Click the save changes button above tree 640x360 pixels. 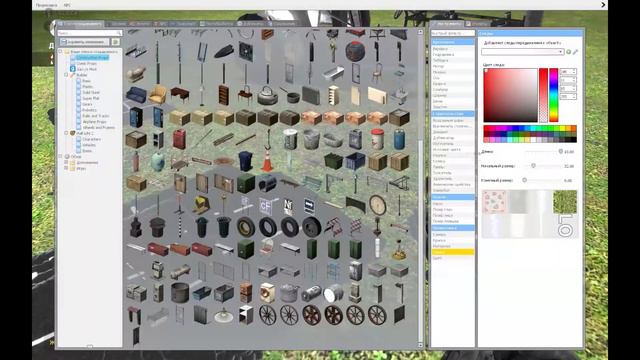tap(85, 42)
